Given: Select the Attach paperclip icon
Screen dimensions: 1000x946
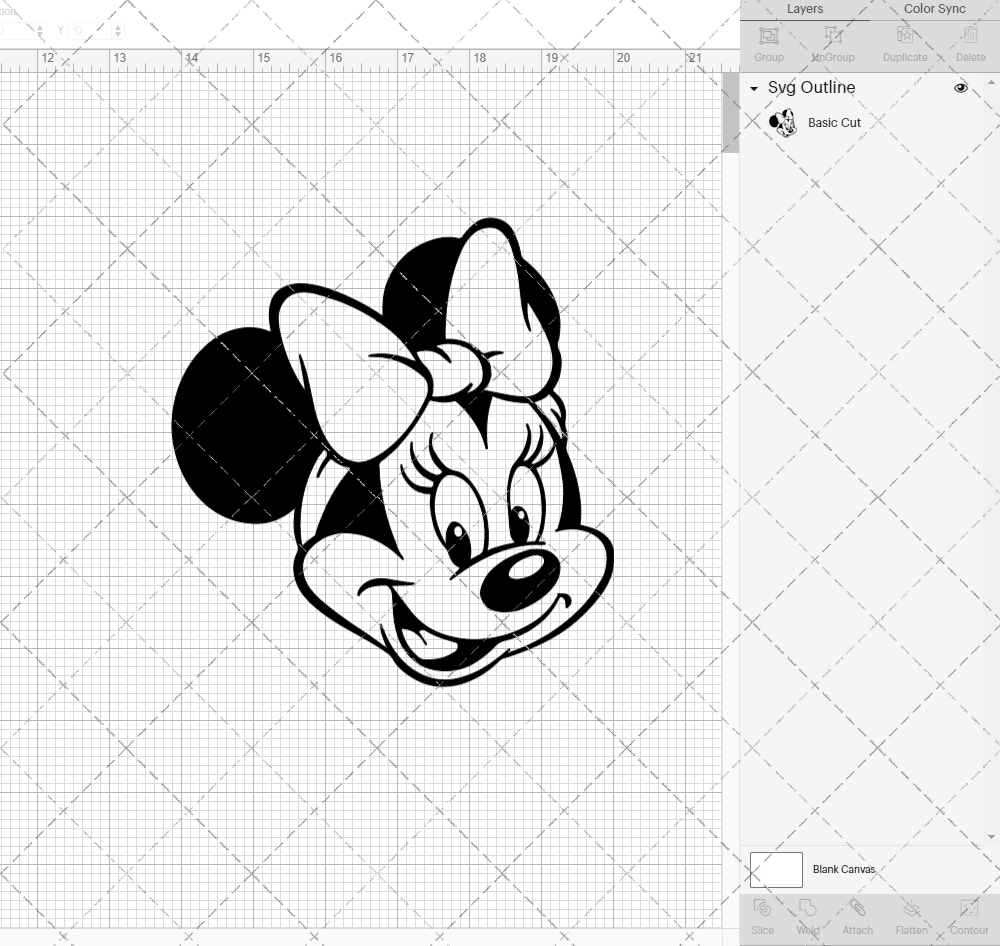Looking at the screenshot, I should (857, 908).
